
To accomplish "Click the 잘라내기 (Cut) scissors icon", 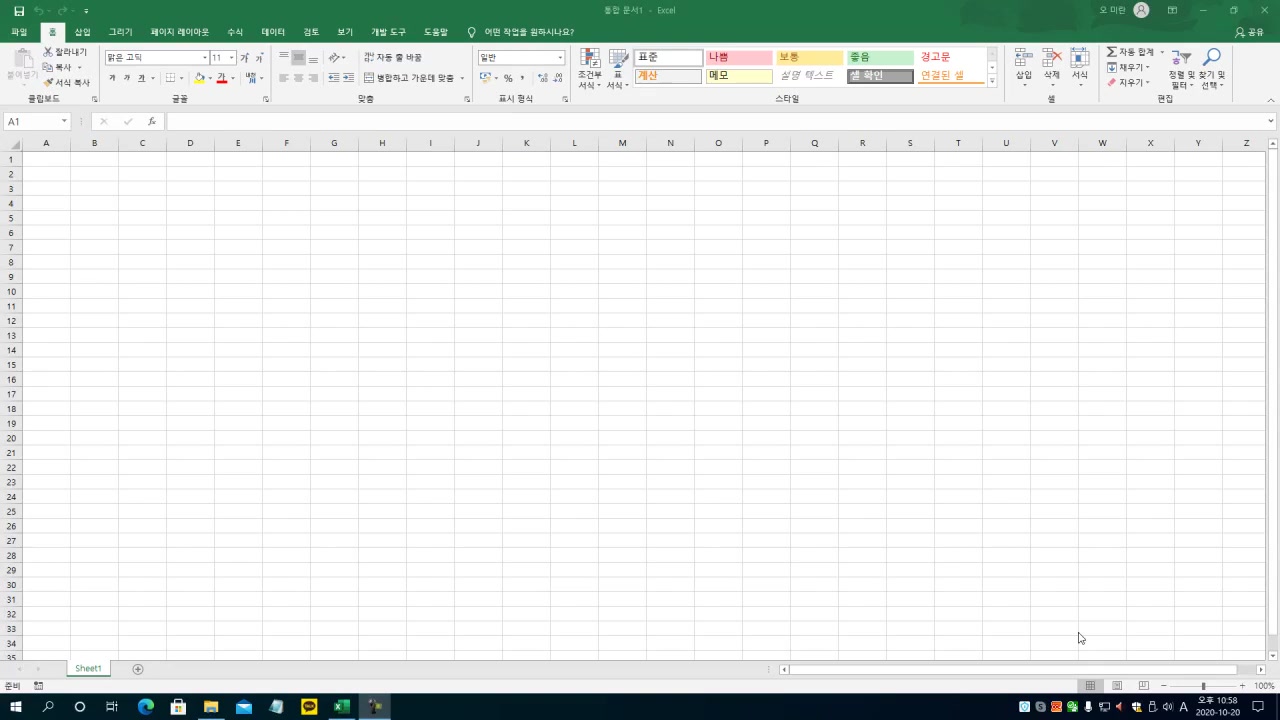I will [x=48, y=52].
